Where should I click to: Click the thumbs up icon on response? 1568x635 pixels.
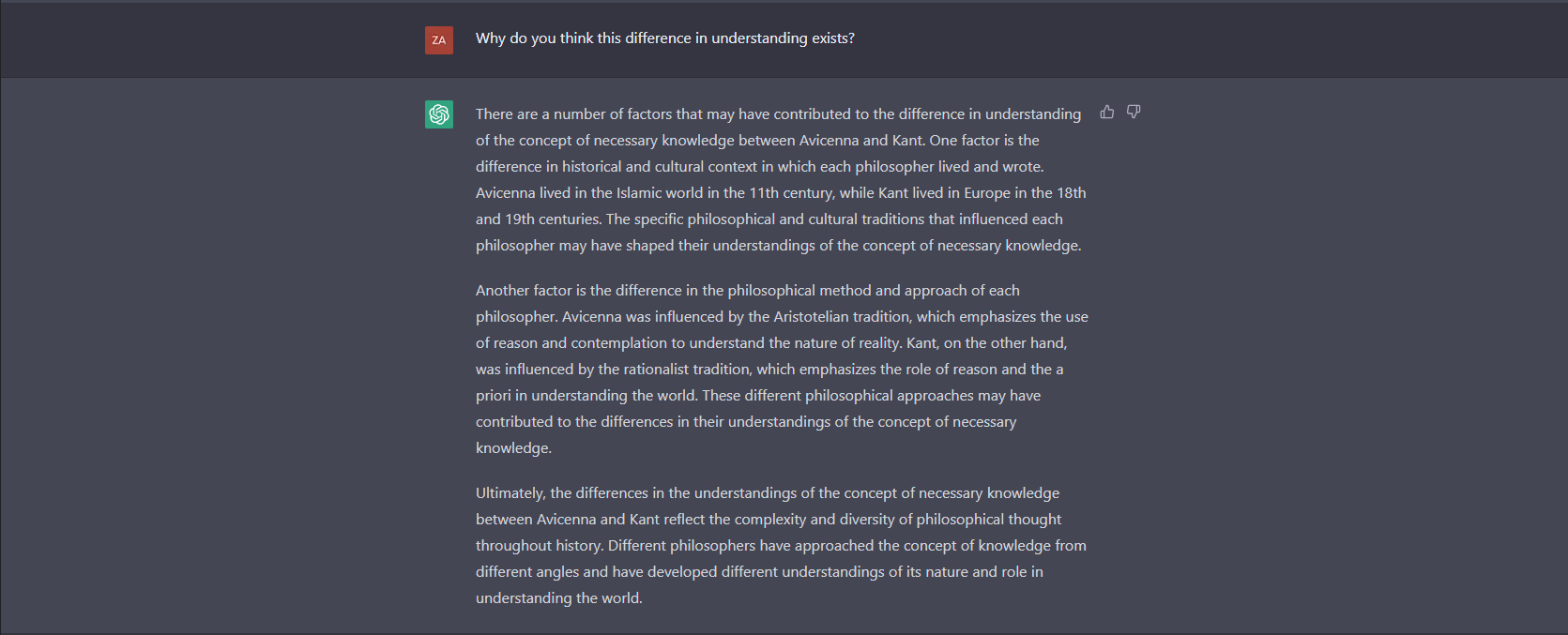pos(1107,113)
